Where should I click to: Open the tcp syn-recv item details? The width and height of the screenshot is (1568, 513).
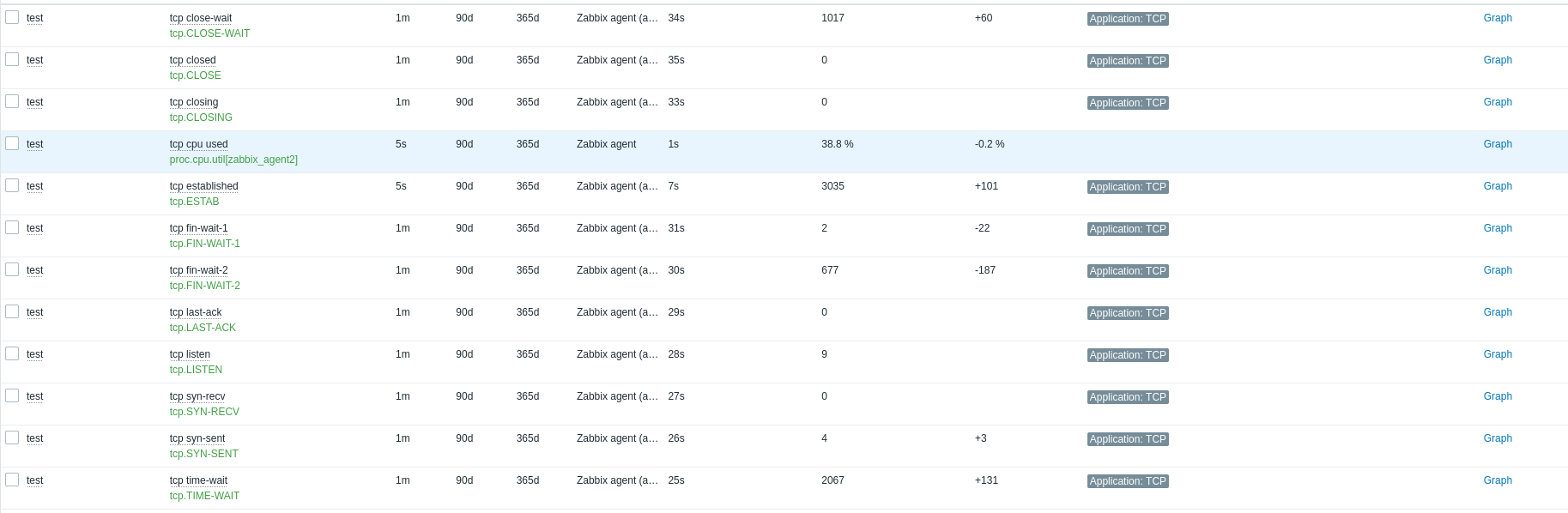[197, 396]
